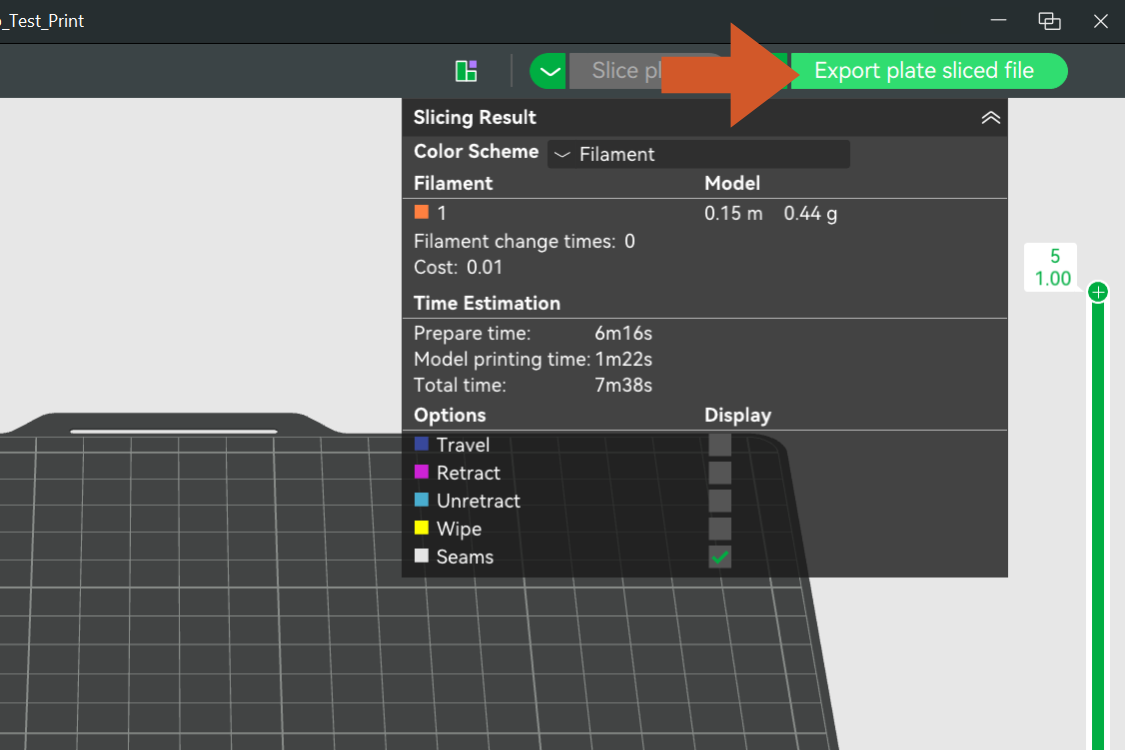Click the model weight 0.44 g
The height and width of the screenshot is (750, 1125).
810,213
